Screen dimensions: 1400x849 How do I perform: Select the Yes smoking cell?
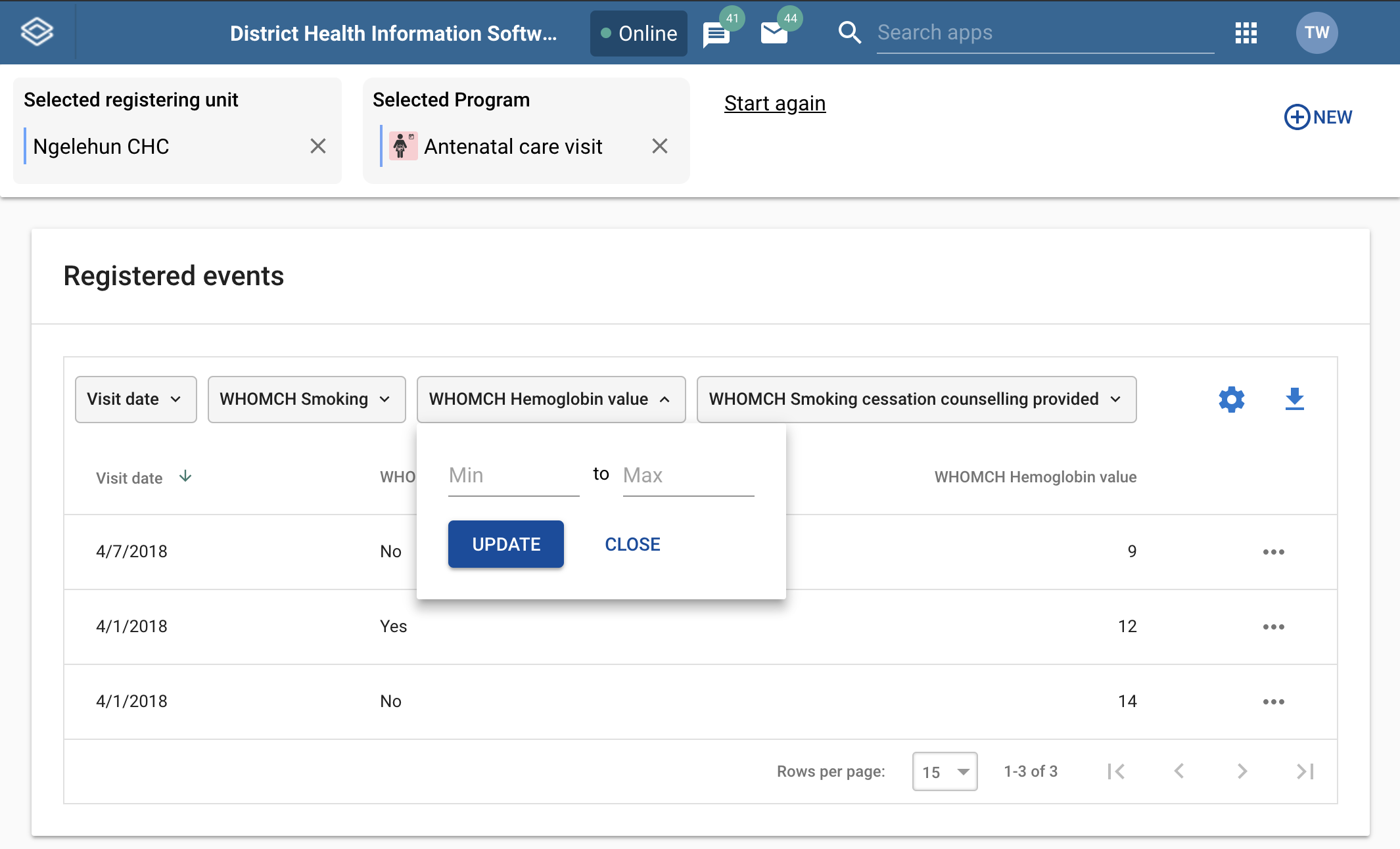click(x=393, y=626)
